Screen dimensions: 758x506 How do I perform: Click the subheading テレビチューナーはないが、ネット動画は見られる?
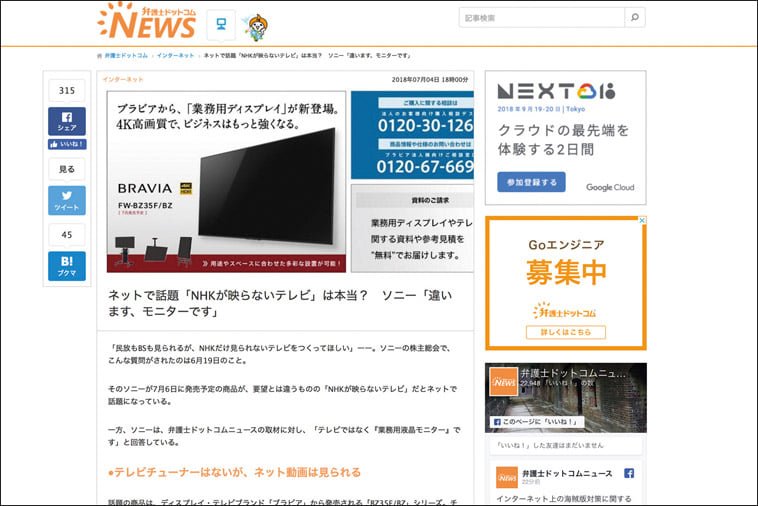[x=234, y=472]
